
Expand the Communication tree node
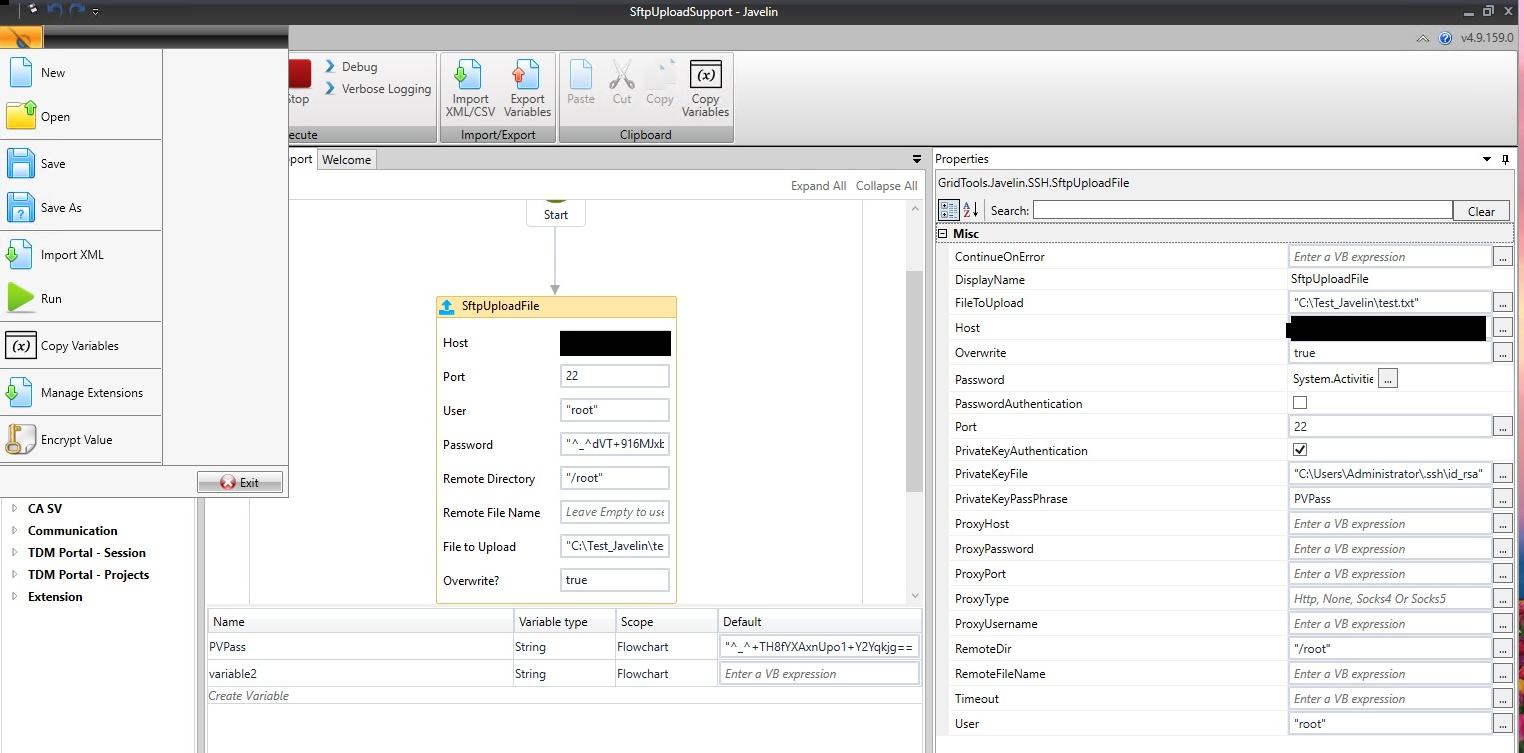pos(14,531)
